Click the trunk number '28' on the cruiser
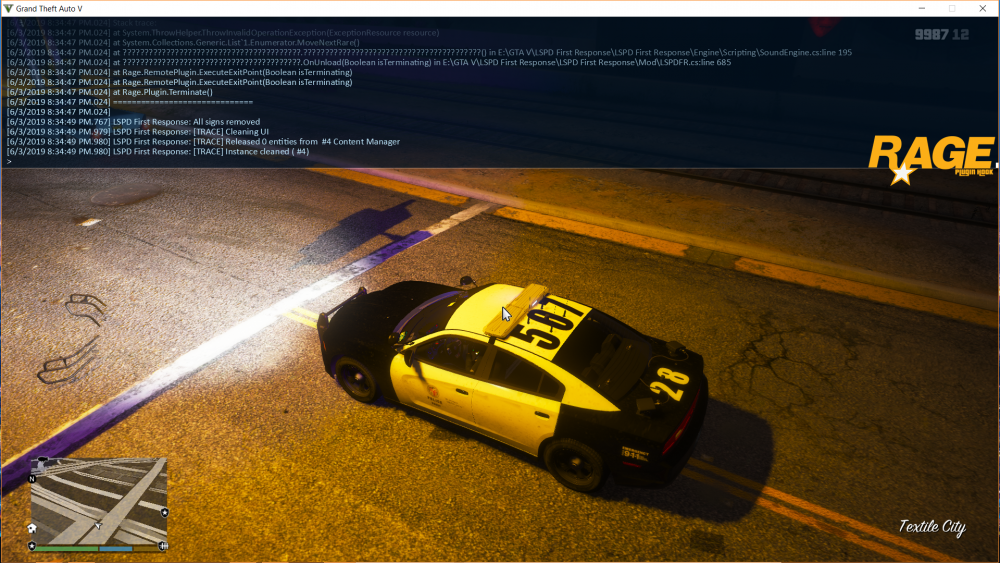 [670, 386]
